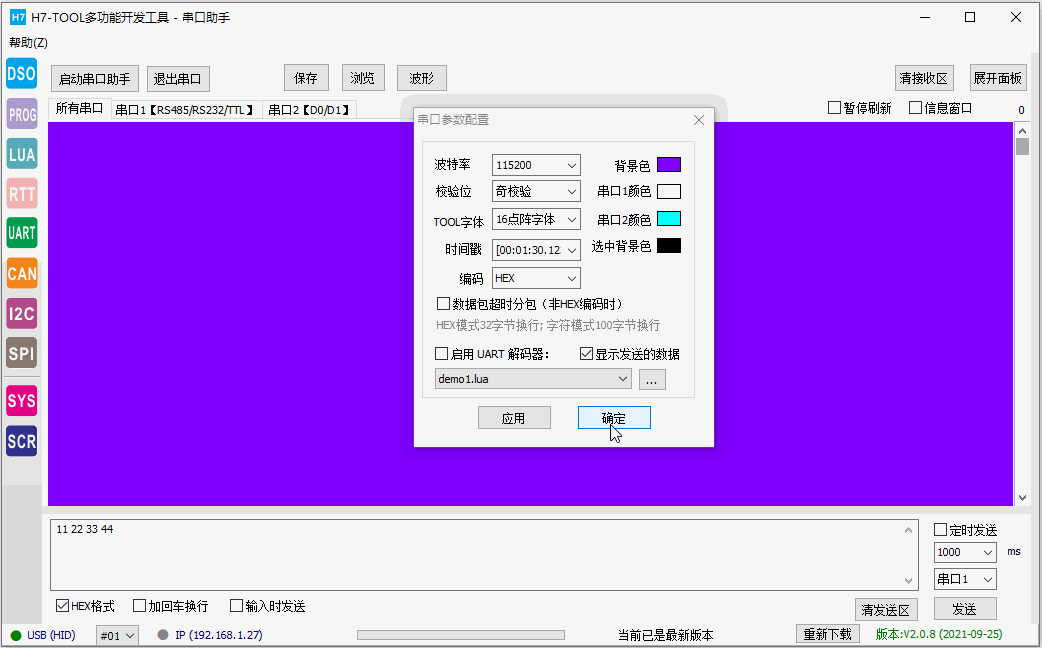
Task: Open the 时间戳 timestamp dropdown
Action: coord(536,250)
